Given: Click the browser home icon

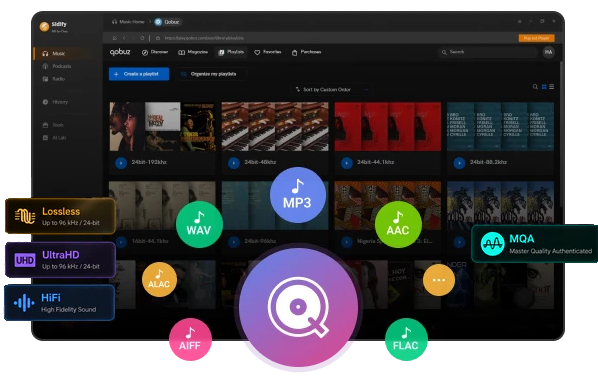Looking at the screenshot, I should pos(114,38).
